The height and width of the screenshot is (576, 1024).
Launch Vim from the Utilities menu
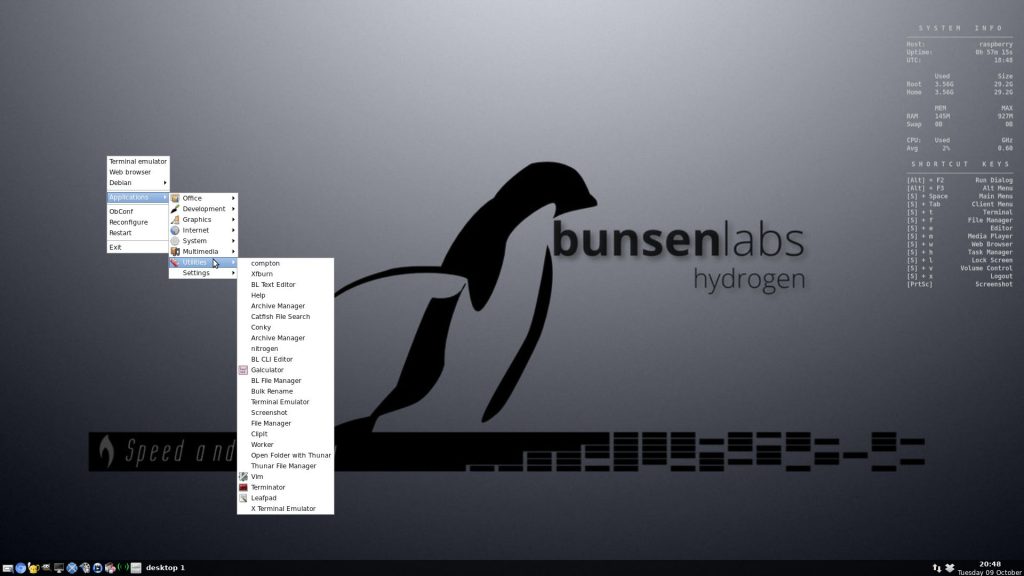[x=285, y=477]
